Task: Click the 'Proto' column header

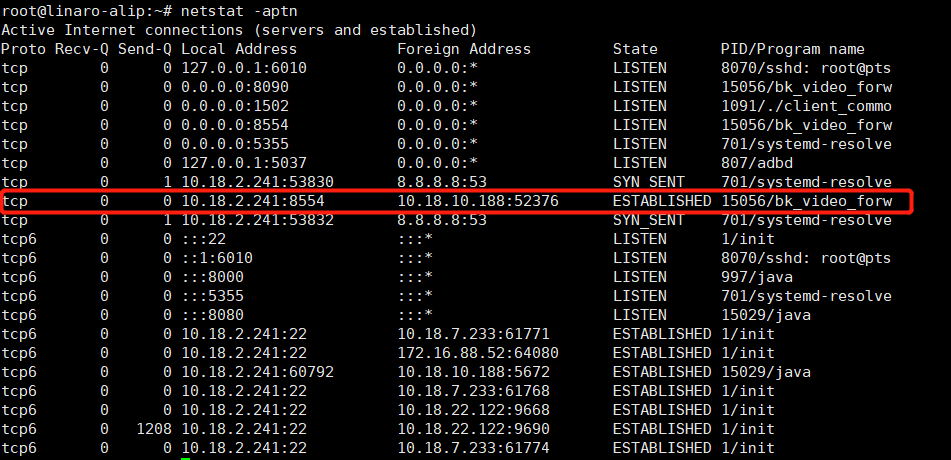Action: pyautogui.click(x=23, y=49)
